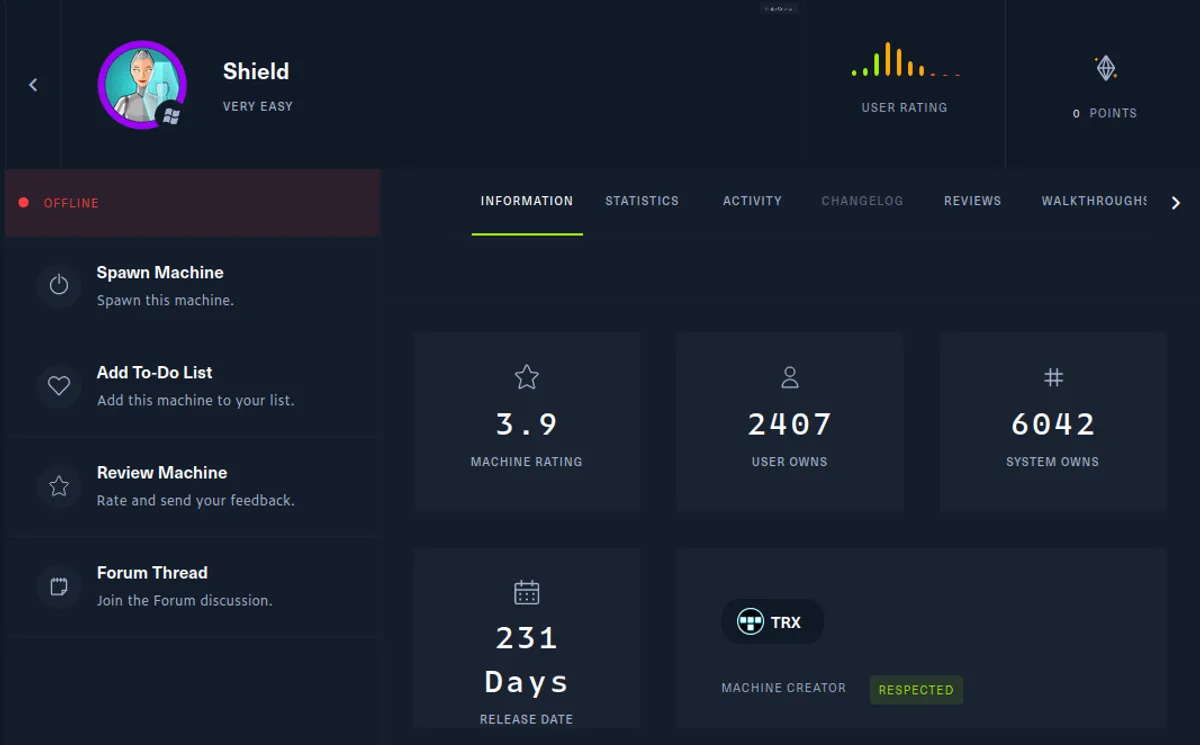Open the Forum Thread chat icon
Viewport: 1200px width, 745px height.
click(x=59, y=586)
